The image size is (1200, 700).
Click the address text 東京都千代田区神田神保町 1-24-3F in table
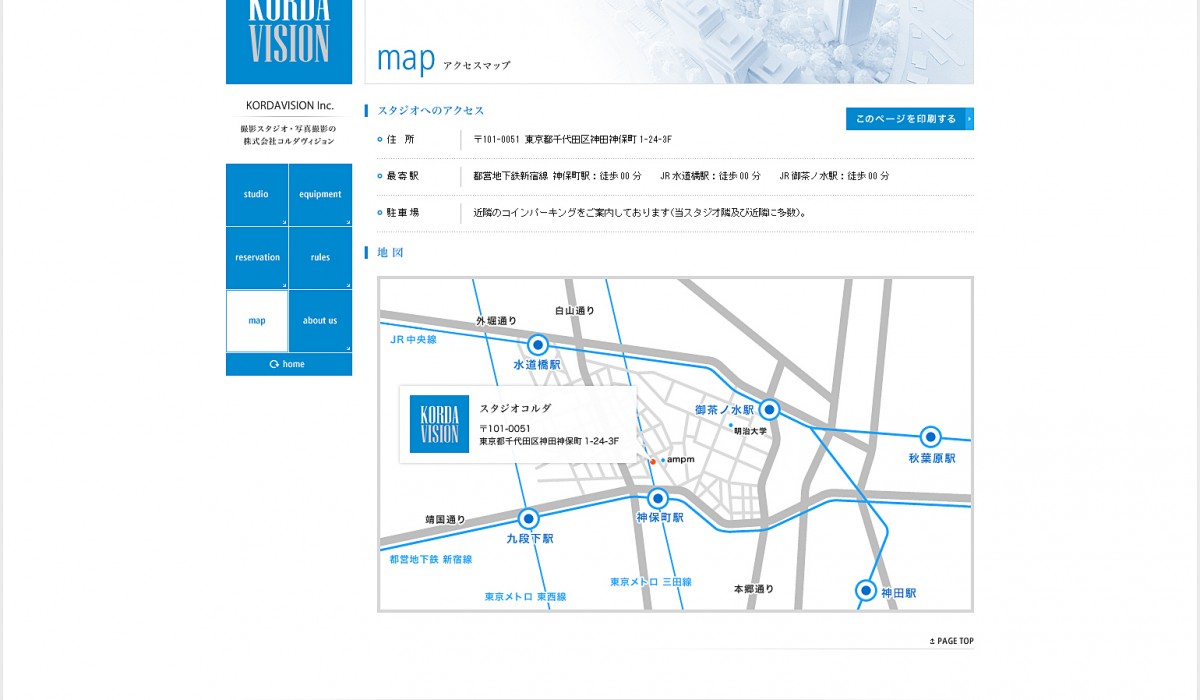tap(598, 140)
